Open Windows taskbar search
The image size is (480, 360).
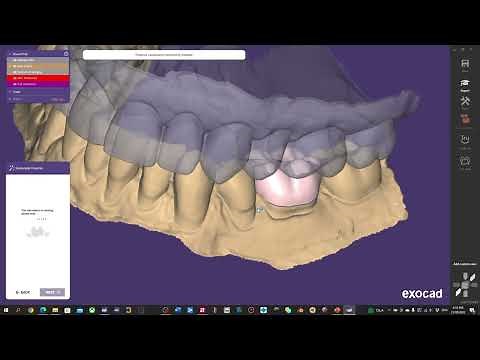pyautogui.click(x=18, y=310)
